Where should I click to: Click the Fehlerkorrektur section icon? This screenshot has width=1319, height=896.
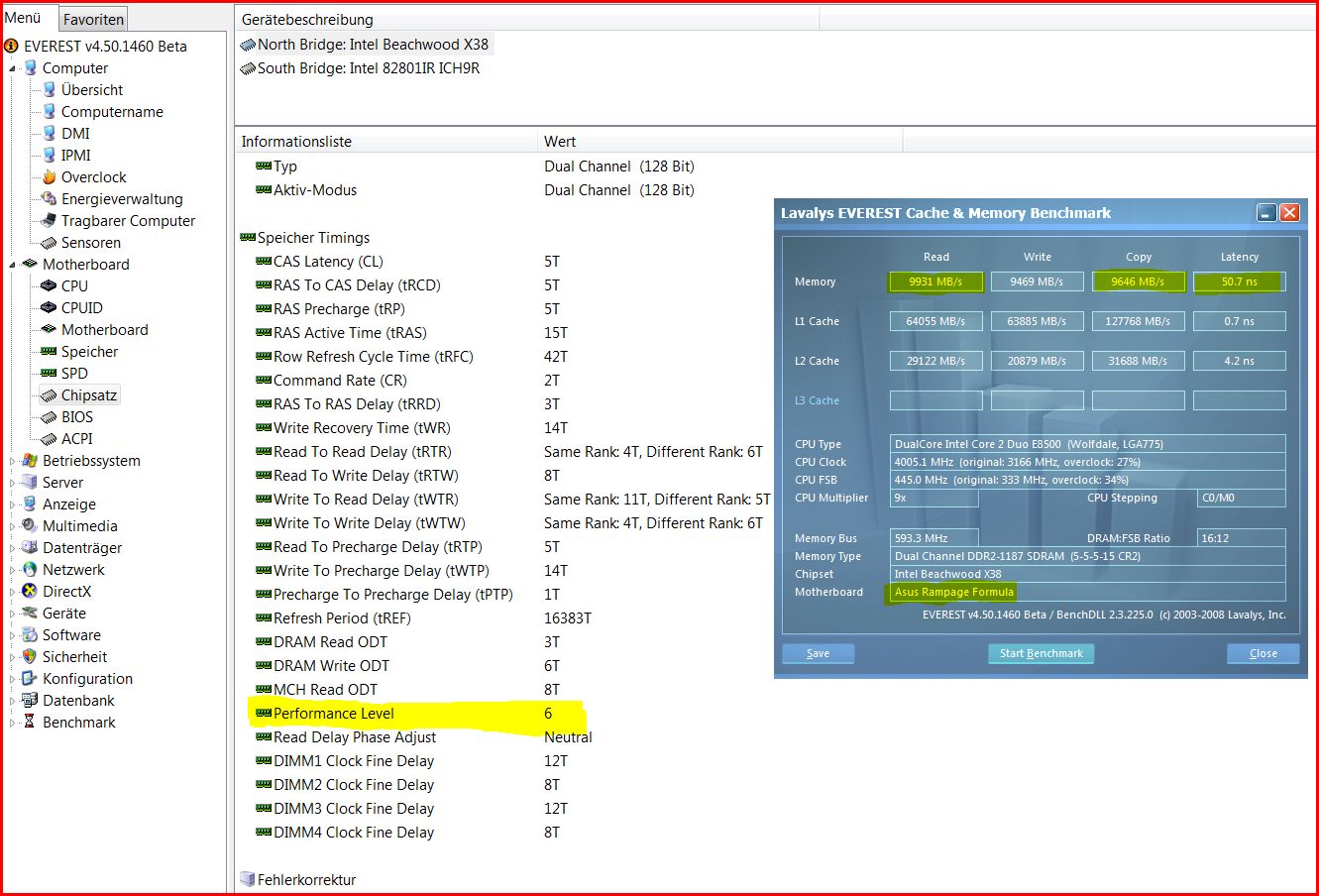tap(248, 879)
